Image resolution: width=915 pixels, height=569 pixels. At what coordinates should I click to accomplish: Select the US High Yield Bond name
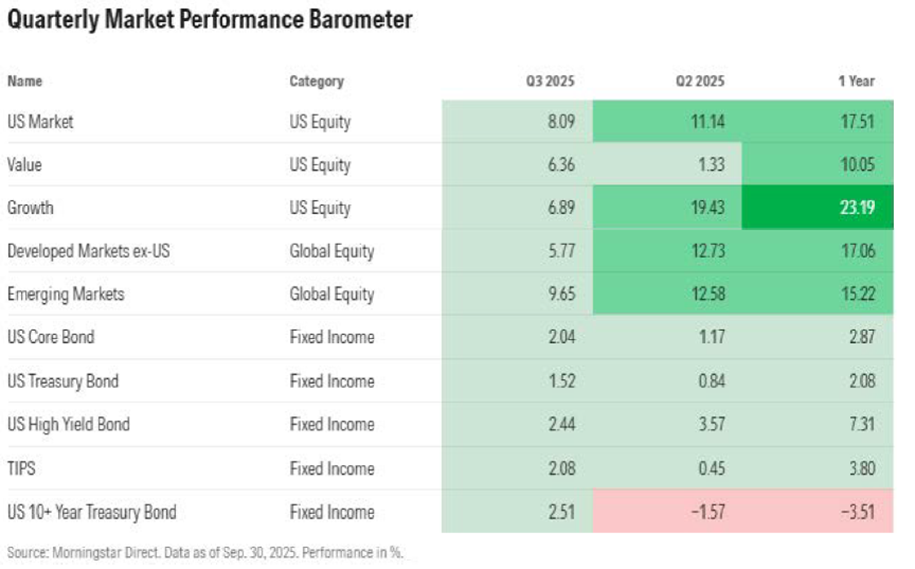[x=68, y=424]
